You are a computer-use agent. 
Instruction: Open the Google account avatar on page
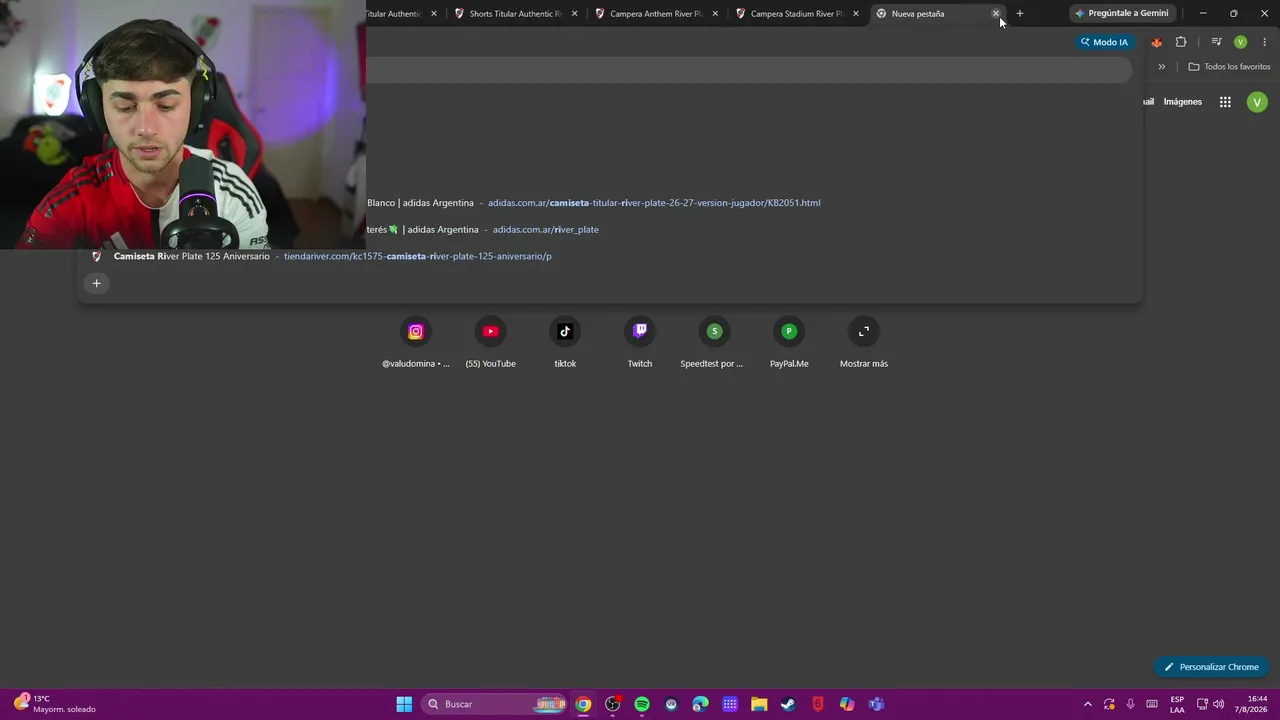(x=1257, y=102)
